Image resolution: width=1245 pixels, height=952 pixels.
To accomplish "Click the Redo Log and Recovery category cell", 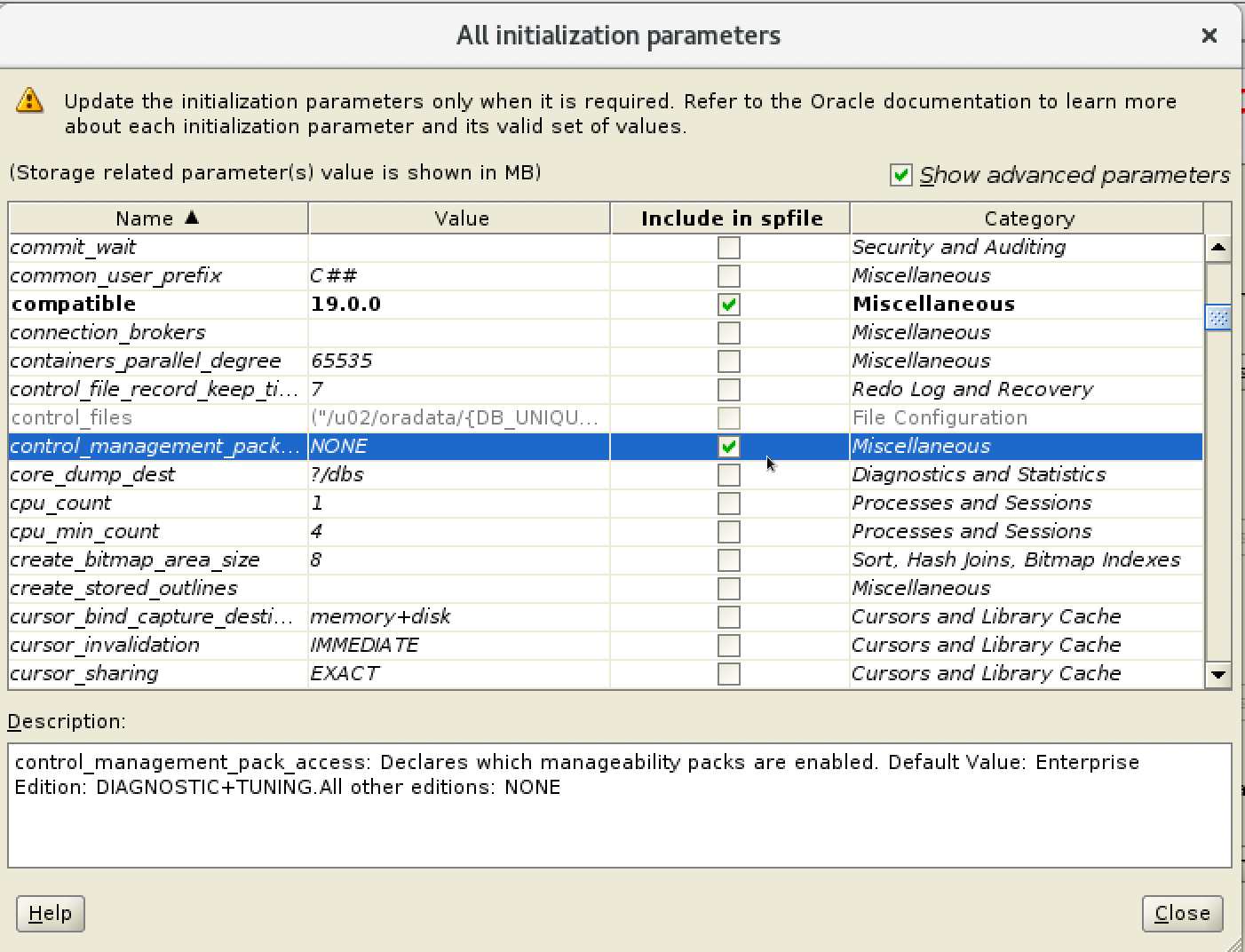I will pos(1027,389).
